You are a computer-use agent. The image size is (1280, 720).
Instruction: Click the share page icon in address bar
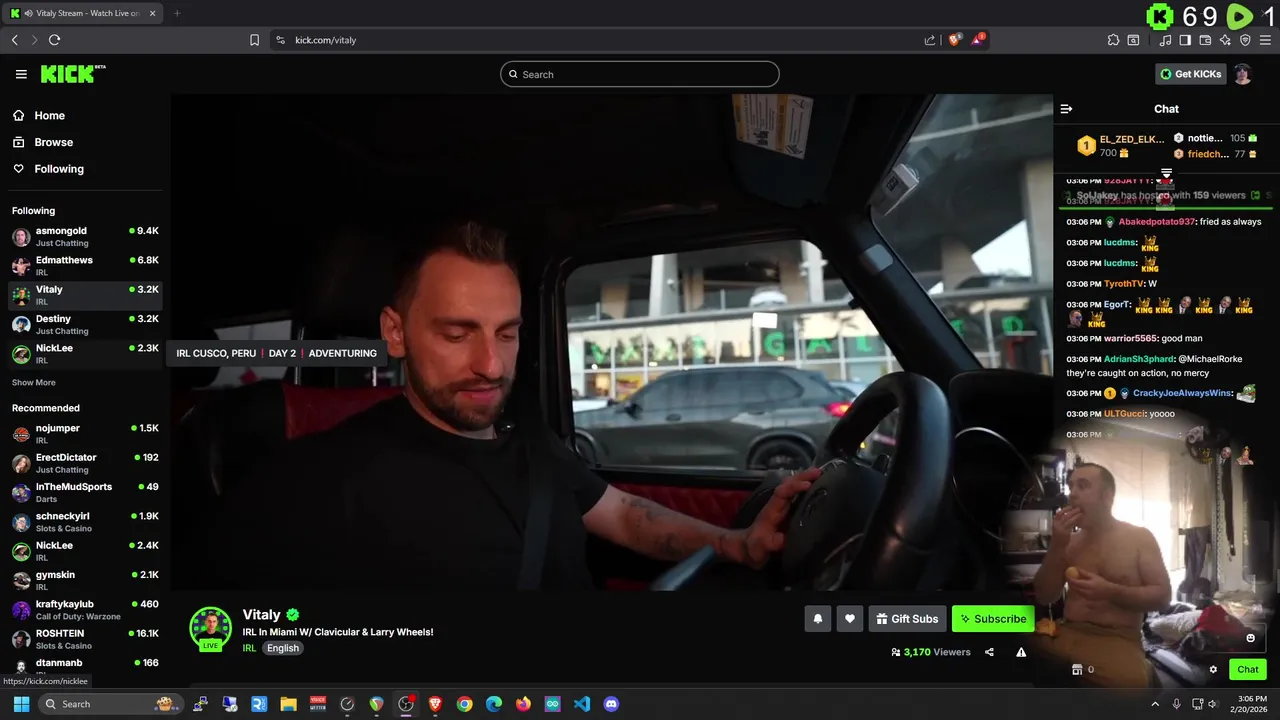tap(929, 40)
